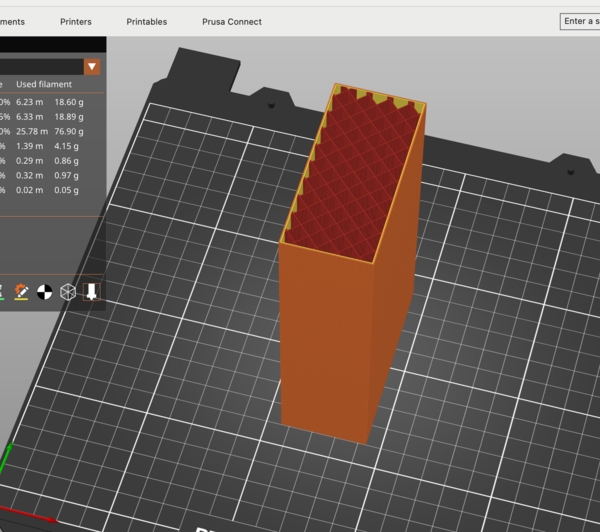The image size is (600, 532).
Task: Click the 0.02 m filament length
Action: [x=29, y=190]
